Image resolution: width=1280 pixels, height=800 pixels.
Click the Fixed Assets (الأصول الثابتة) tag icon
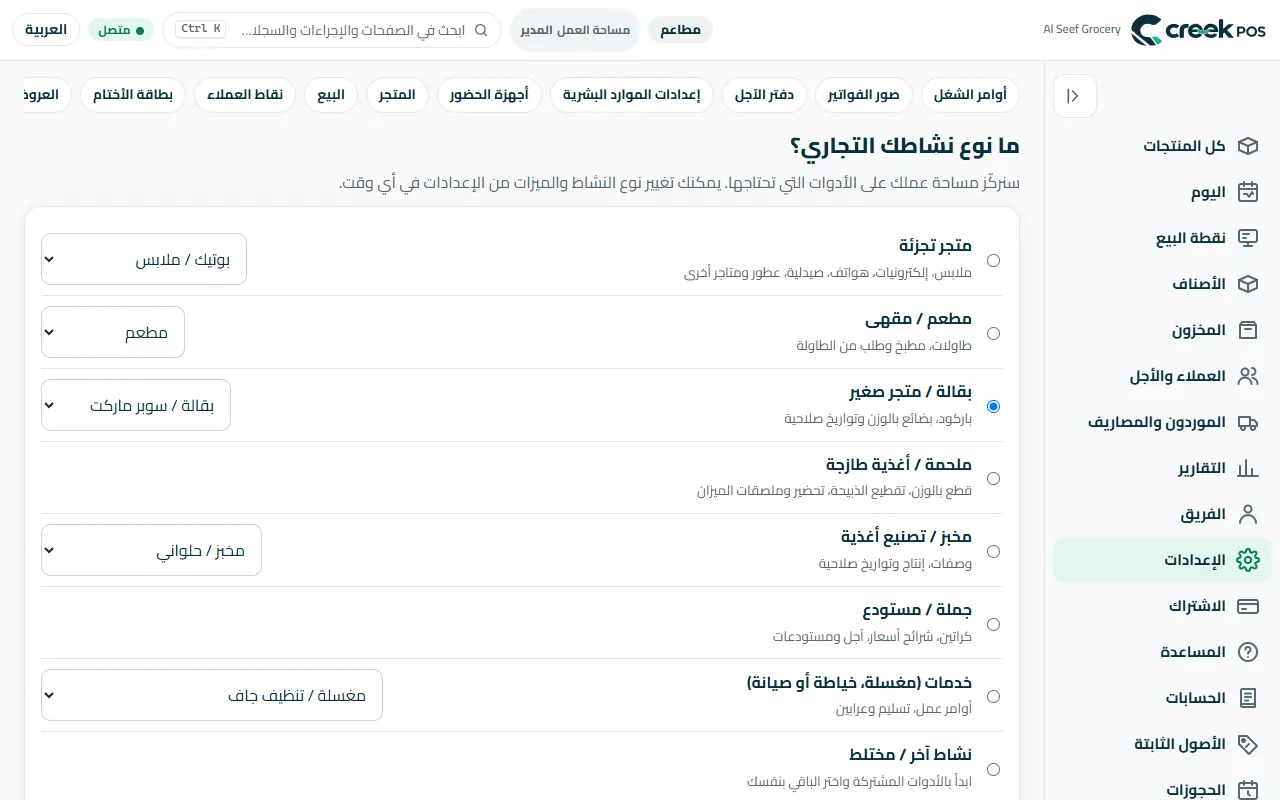pos(1247,744)
